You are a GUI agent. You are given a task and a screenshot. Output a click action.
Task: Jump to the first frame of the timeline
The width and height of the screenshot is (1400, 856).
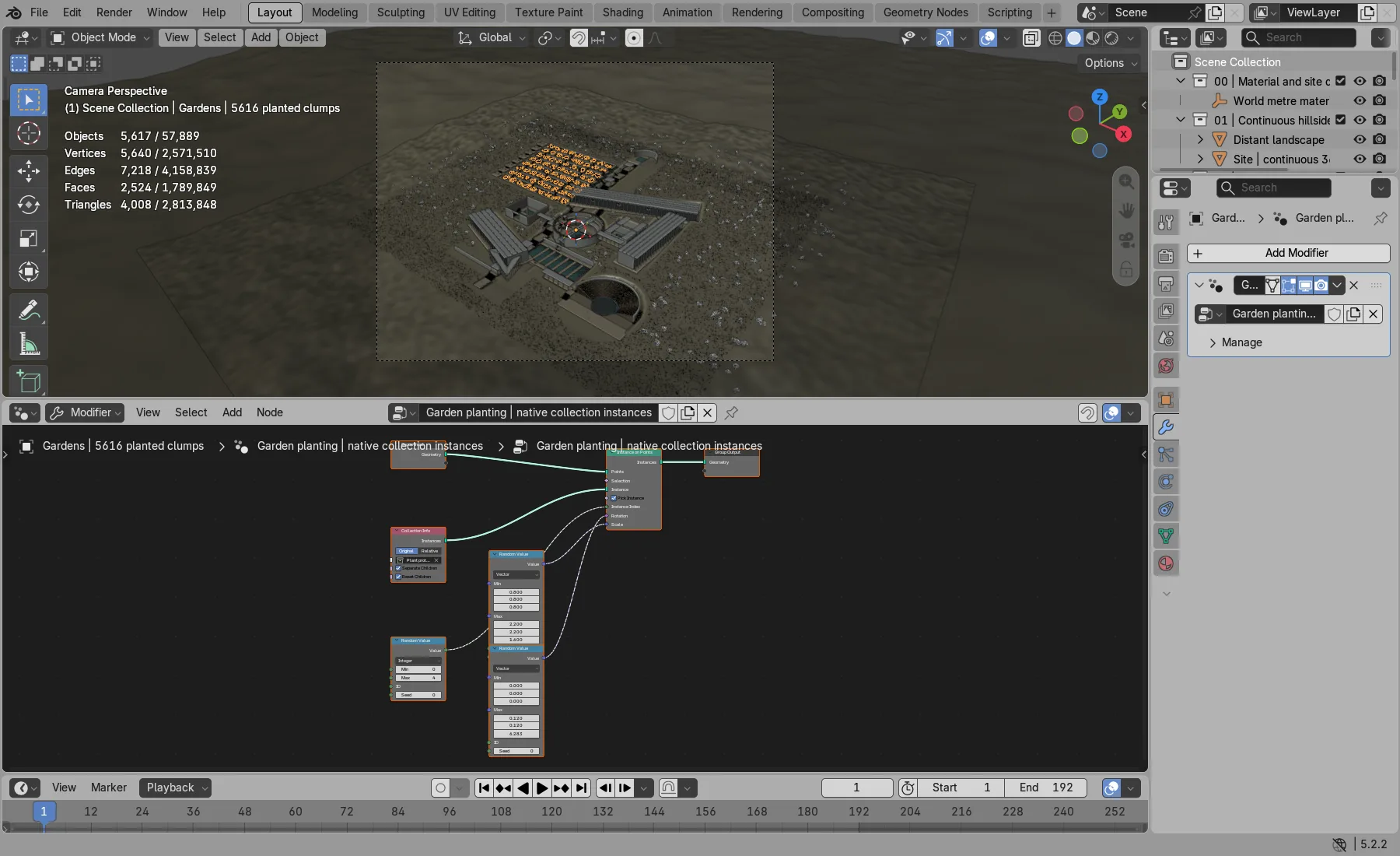tap(484, 788)
